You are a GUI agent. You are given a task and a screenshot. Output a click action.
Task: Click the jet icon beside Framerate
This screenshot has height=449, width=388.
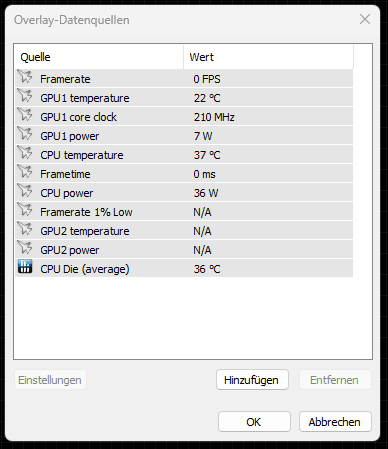(25, 77)
